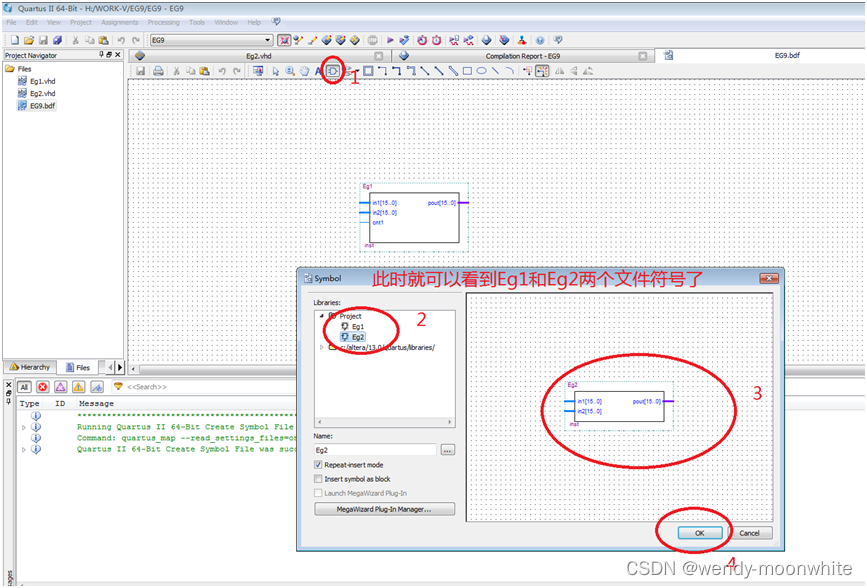This screenshot has width=867, height=588.
Task: Collapse the Project tree in Libraries list
Action: 322,313
